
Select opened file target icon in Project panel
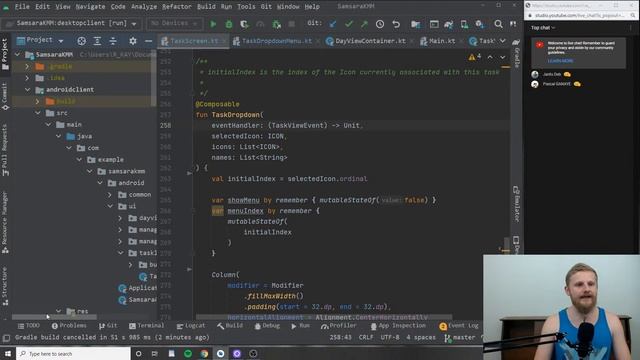pos(82,41)
